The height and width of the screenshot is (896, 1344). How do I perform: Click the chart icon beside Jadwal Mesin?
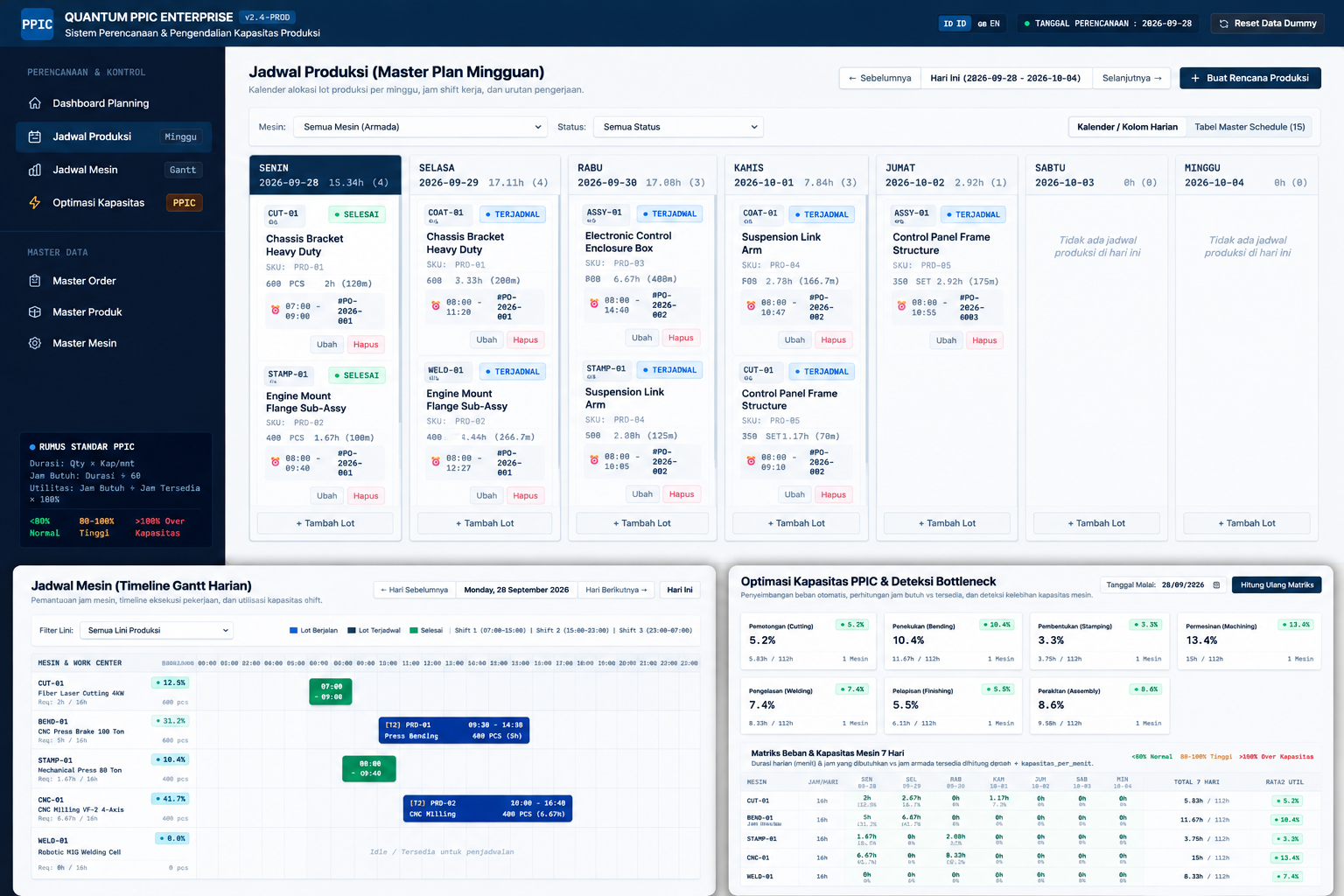pyautogui.click(x=35, y=170)
